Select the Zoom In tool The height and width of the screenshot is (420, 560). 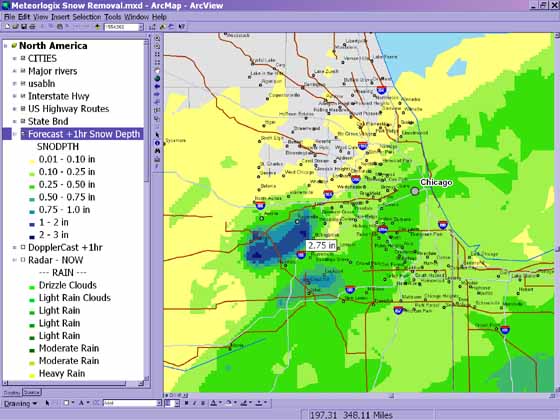click(157, 38)
